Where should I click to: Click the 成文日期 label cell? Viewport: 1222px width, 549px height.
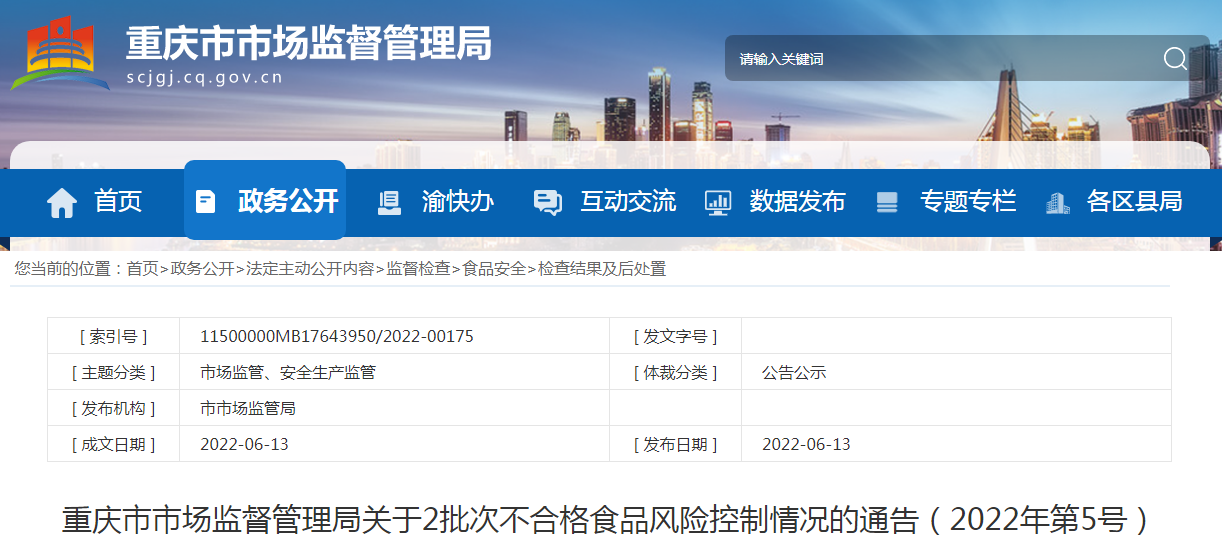113,444
